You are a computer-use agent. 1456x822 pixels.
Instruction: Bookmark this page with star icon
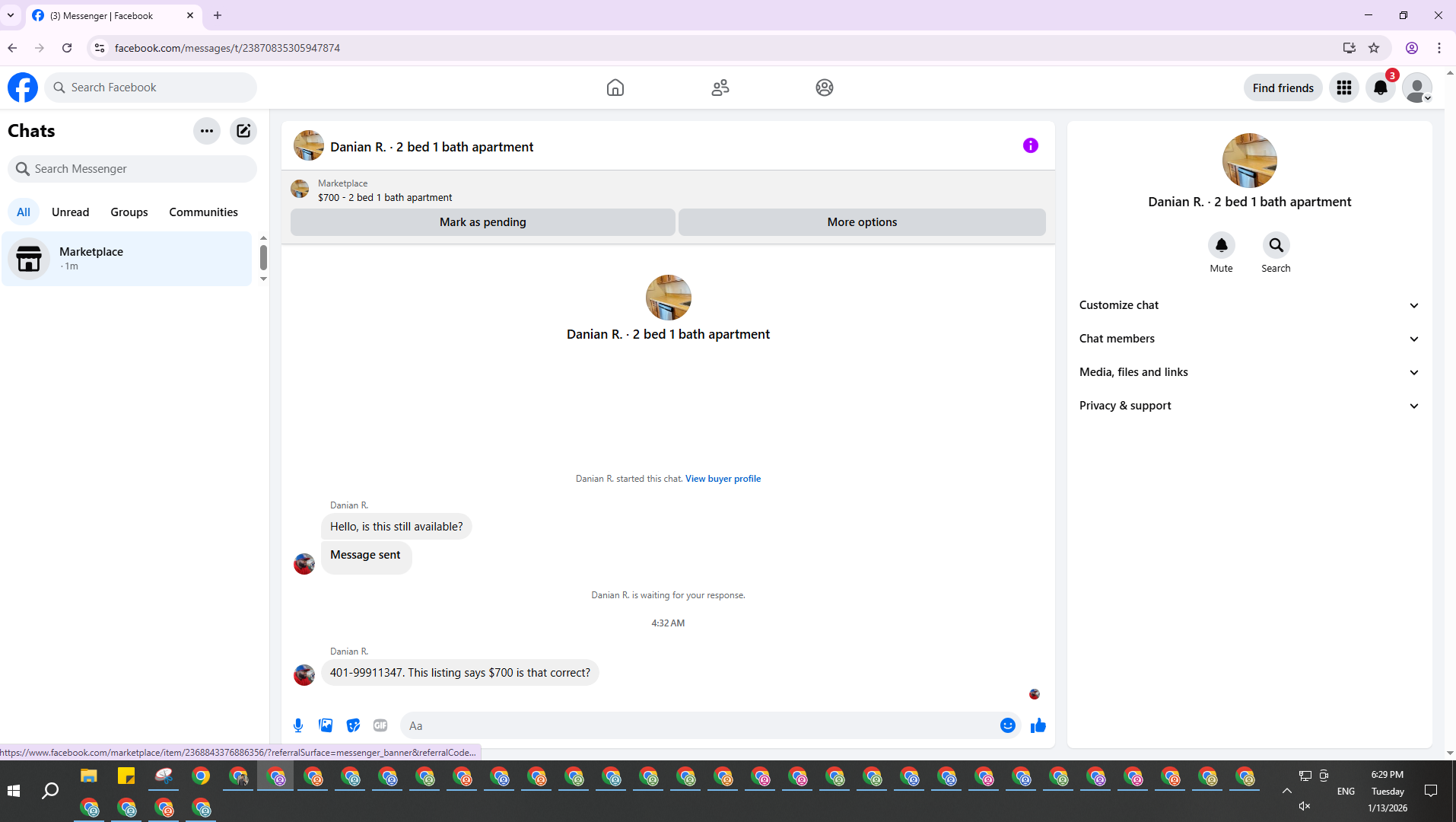1374,48
